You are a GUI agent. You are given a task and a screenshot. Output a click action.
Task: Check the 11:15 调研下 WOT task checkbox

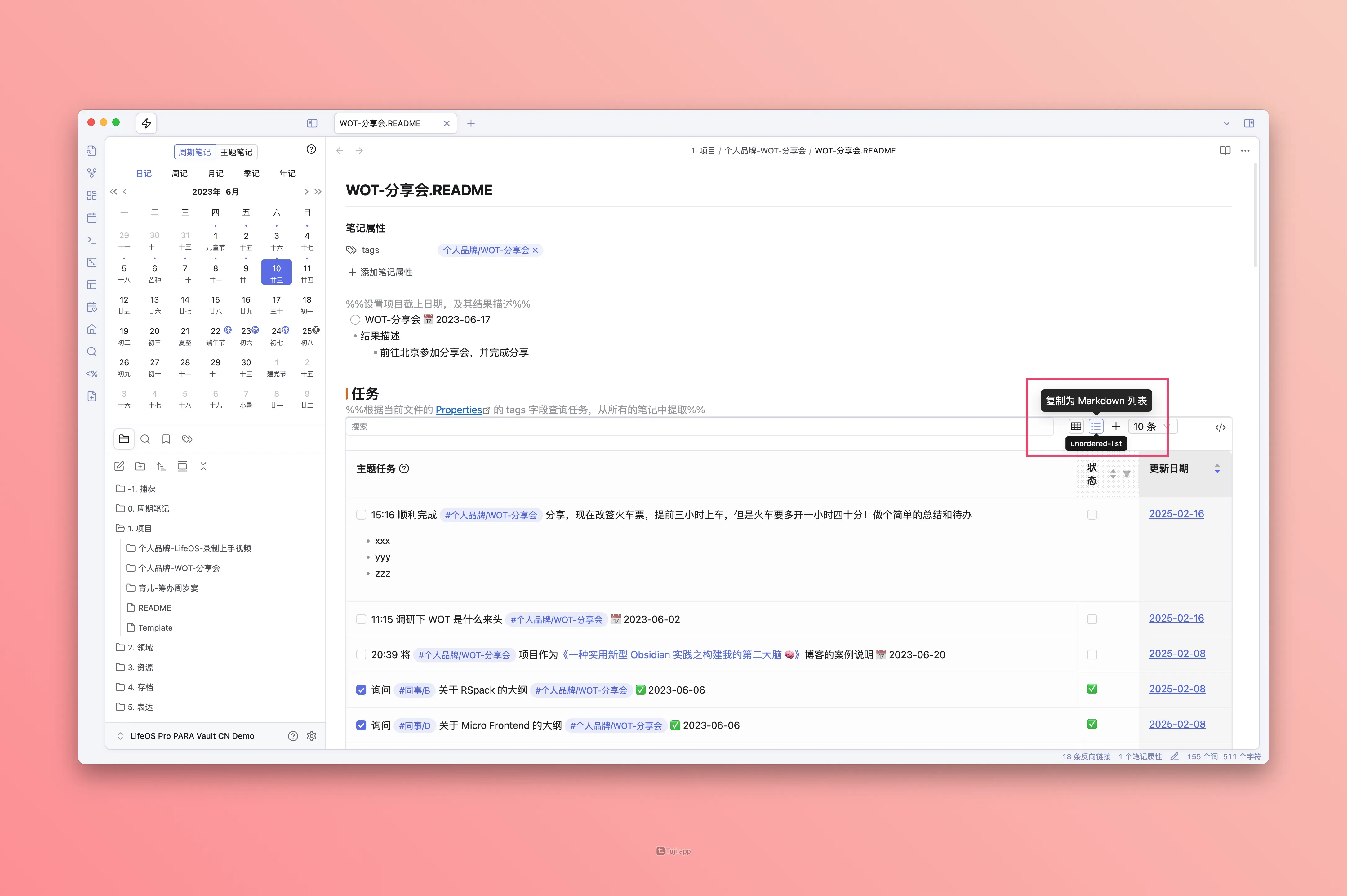(x=361, y=619)
